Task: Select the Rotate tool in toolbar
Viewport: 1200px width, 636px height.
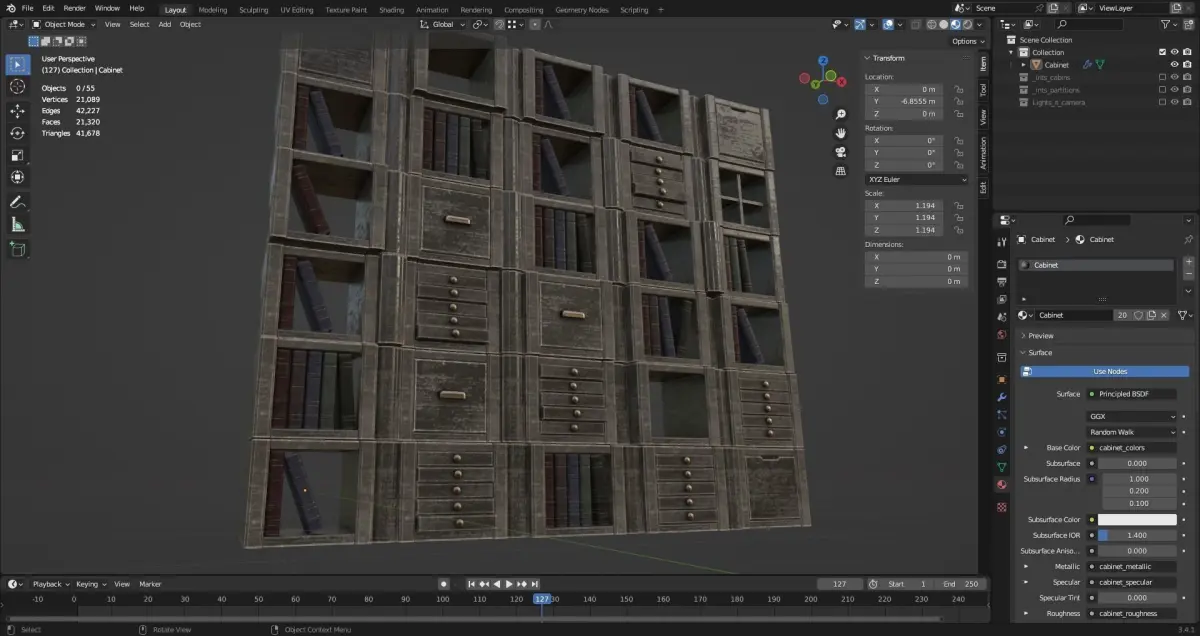Action: point(17,133)
